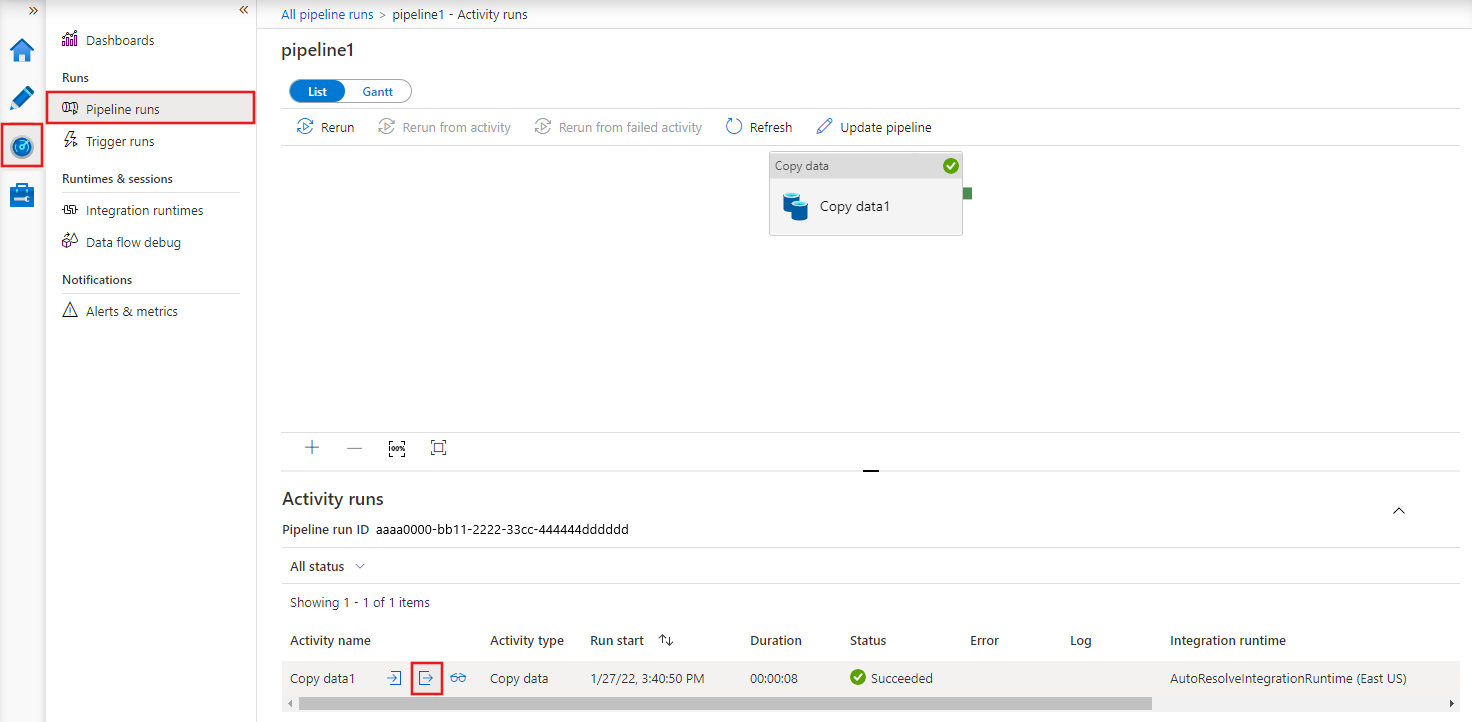This screenshot has width=1472, height=722.
Task: Open the output details icon for Copy data1
Action: pos(427,677)
